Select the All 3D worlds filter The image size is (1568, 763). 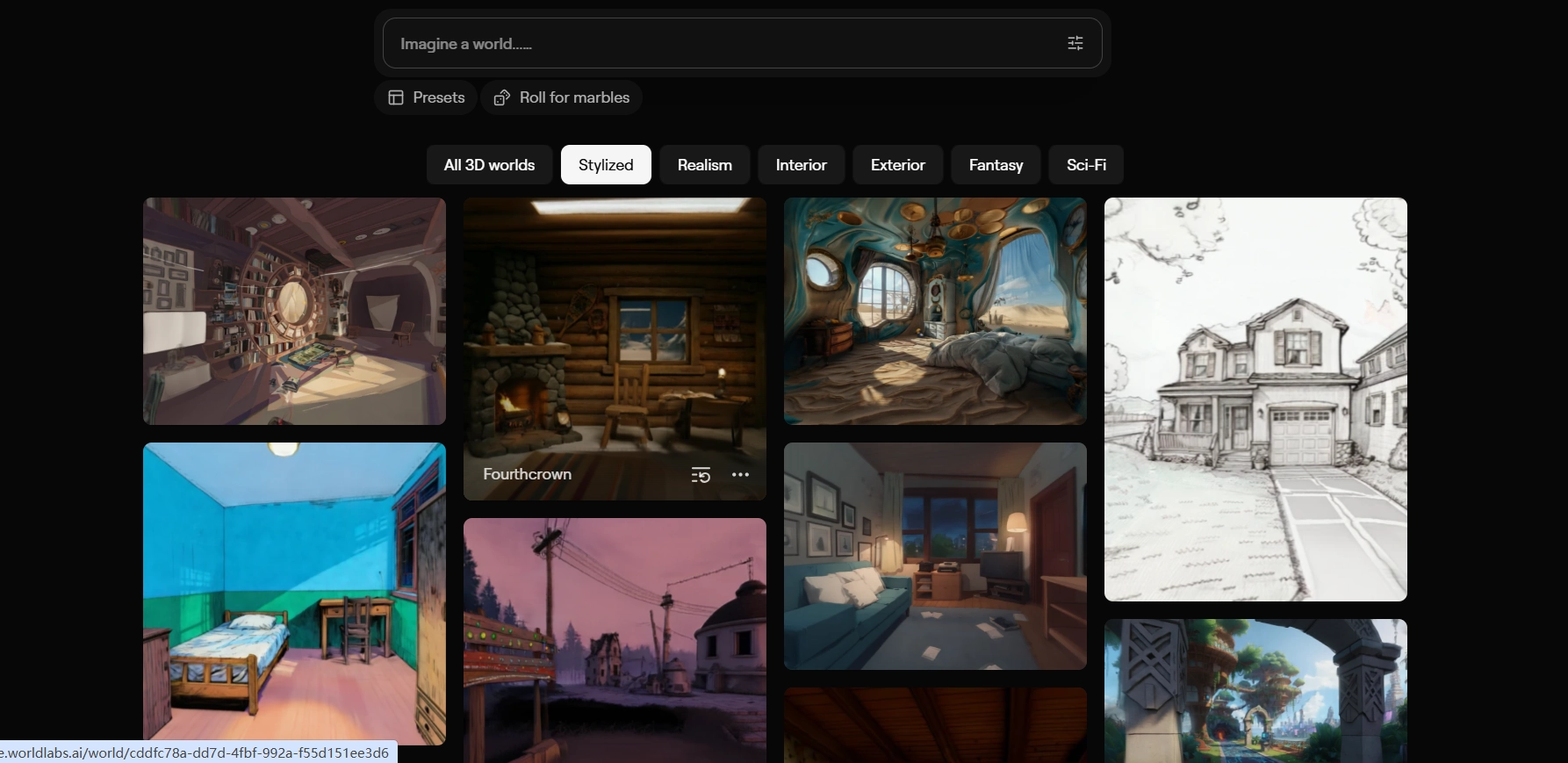[x=489, y=165]
